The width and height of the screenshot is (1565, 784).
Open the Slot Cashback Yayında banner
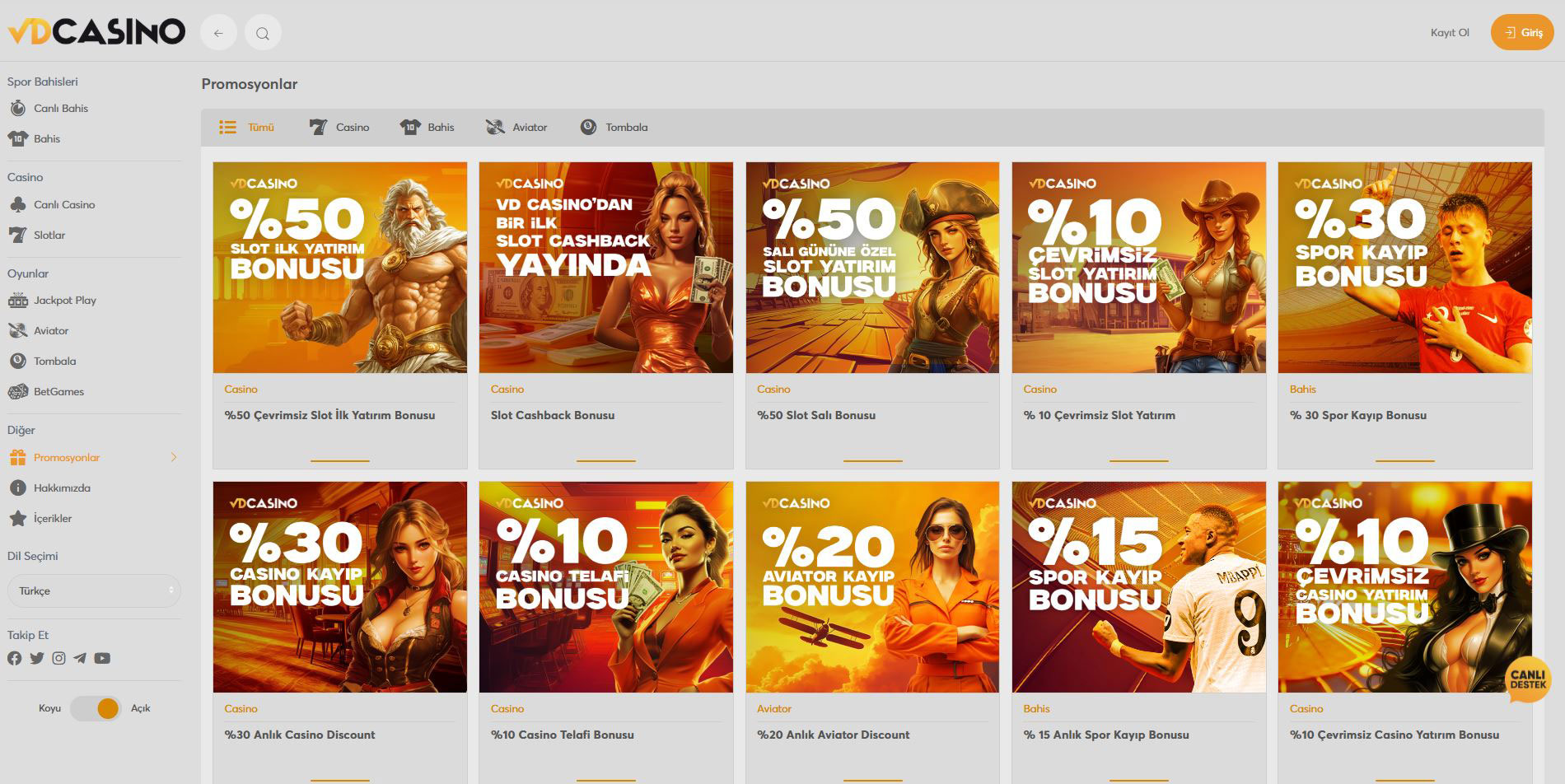pyautogui.click(x=606, y=268)
